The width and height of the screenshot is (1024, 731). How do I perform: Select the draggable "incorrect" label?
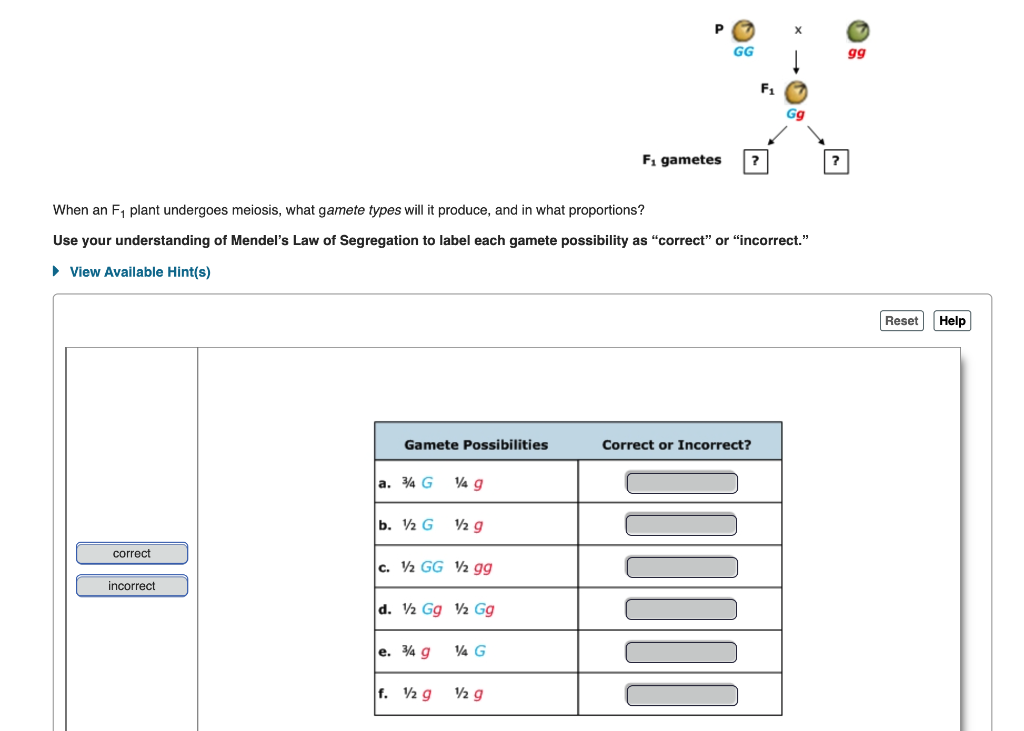click(131, 586)
